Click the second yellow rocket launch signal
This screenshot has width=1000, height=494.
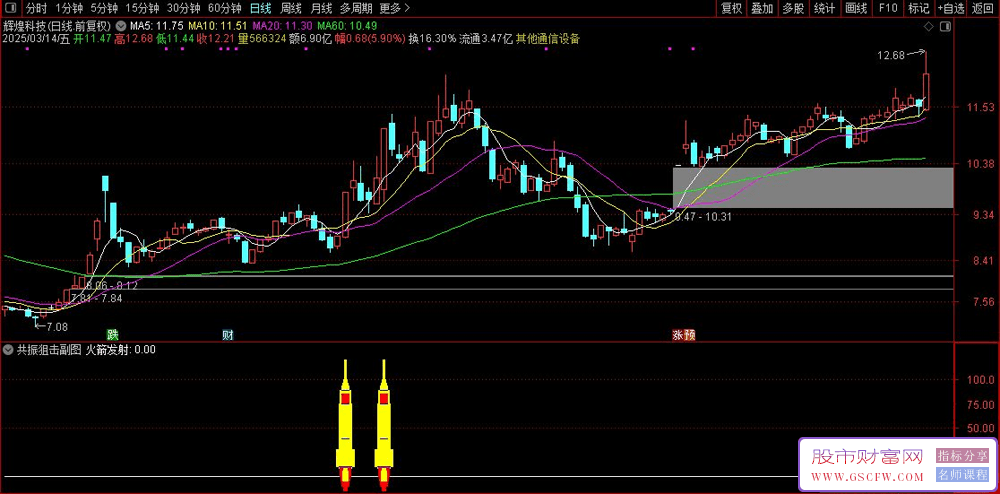[384, 425]
